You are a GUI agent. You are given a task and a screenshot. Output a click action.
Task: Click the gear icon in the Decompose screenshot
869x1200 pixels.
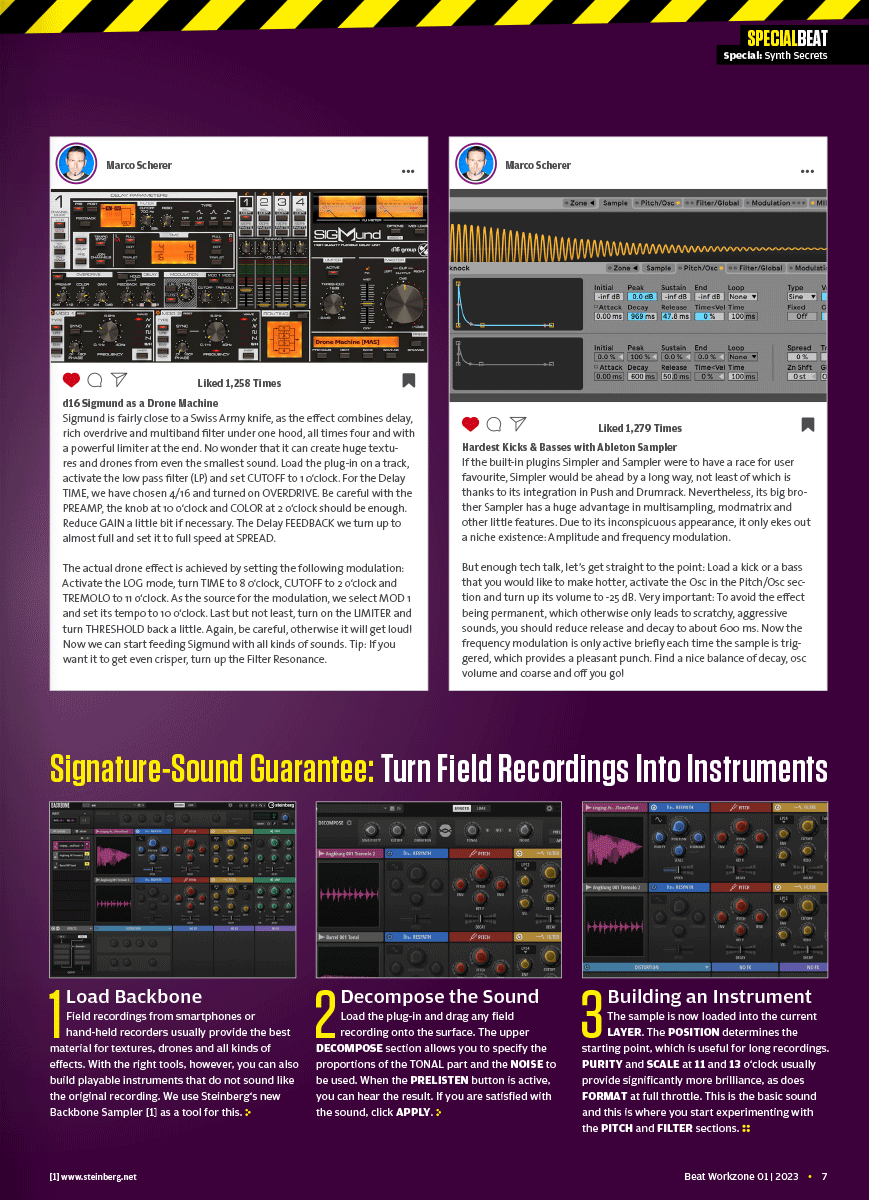click(549, 808)
